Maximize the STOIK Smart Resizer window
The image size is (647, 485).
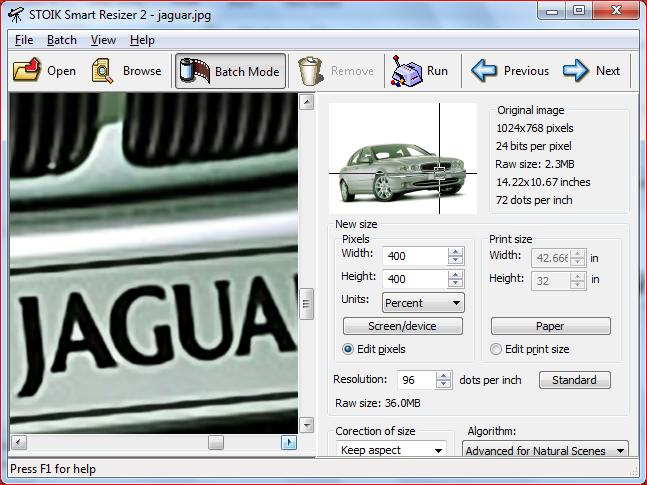579,10
